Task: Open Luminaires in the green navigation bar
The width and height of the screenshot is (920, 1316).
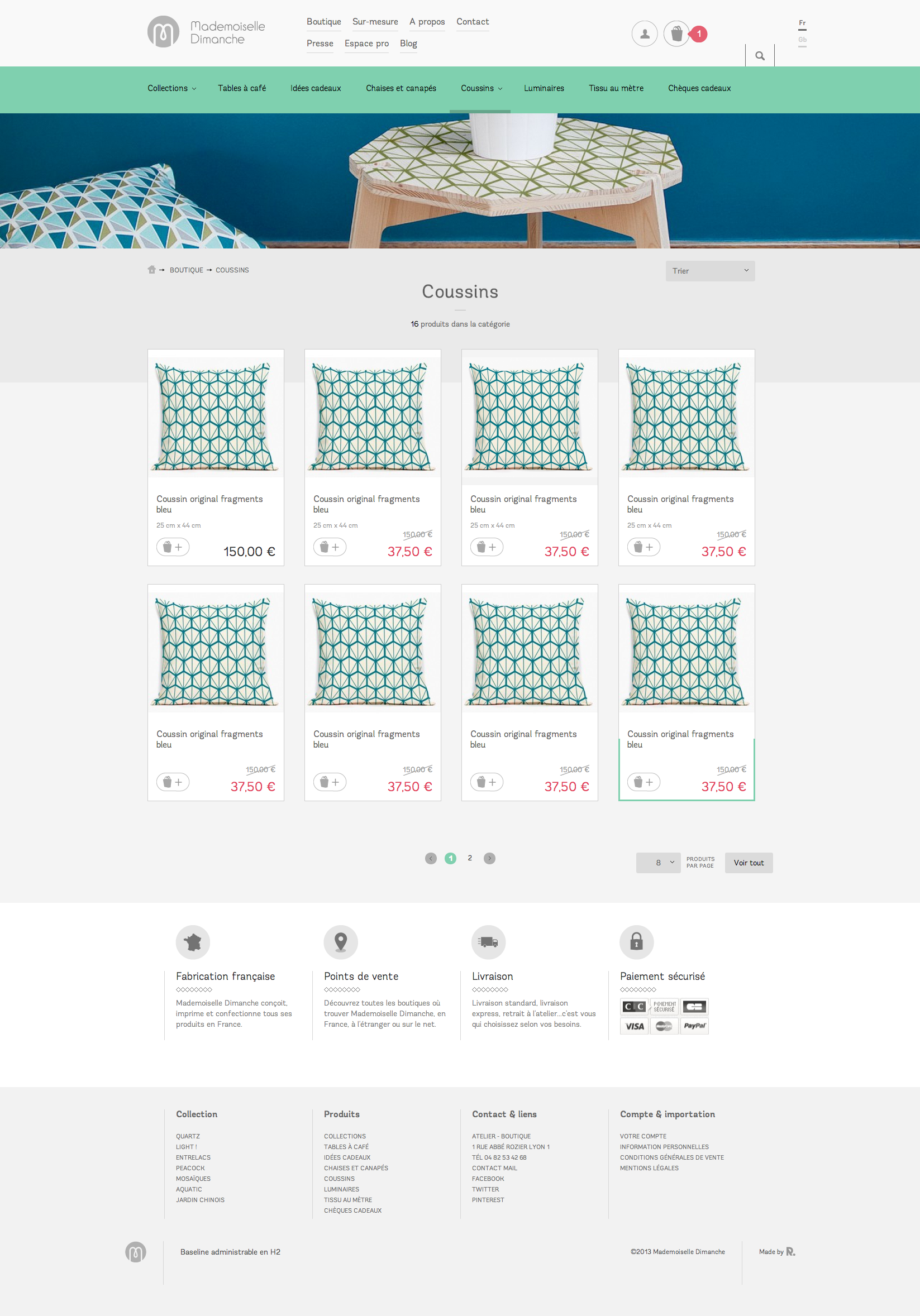Action: coord(544,88)
